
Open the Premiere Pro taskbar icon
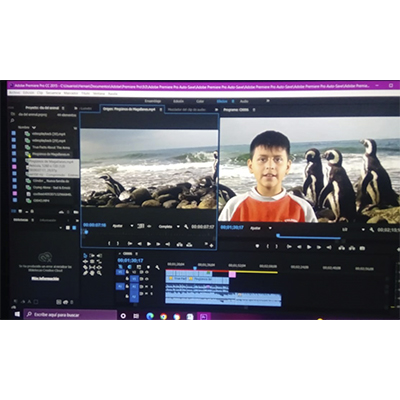click(204, 316)
